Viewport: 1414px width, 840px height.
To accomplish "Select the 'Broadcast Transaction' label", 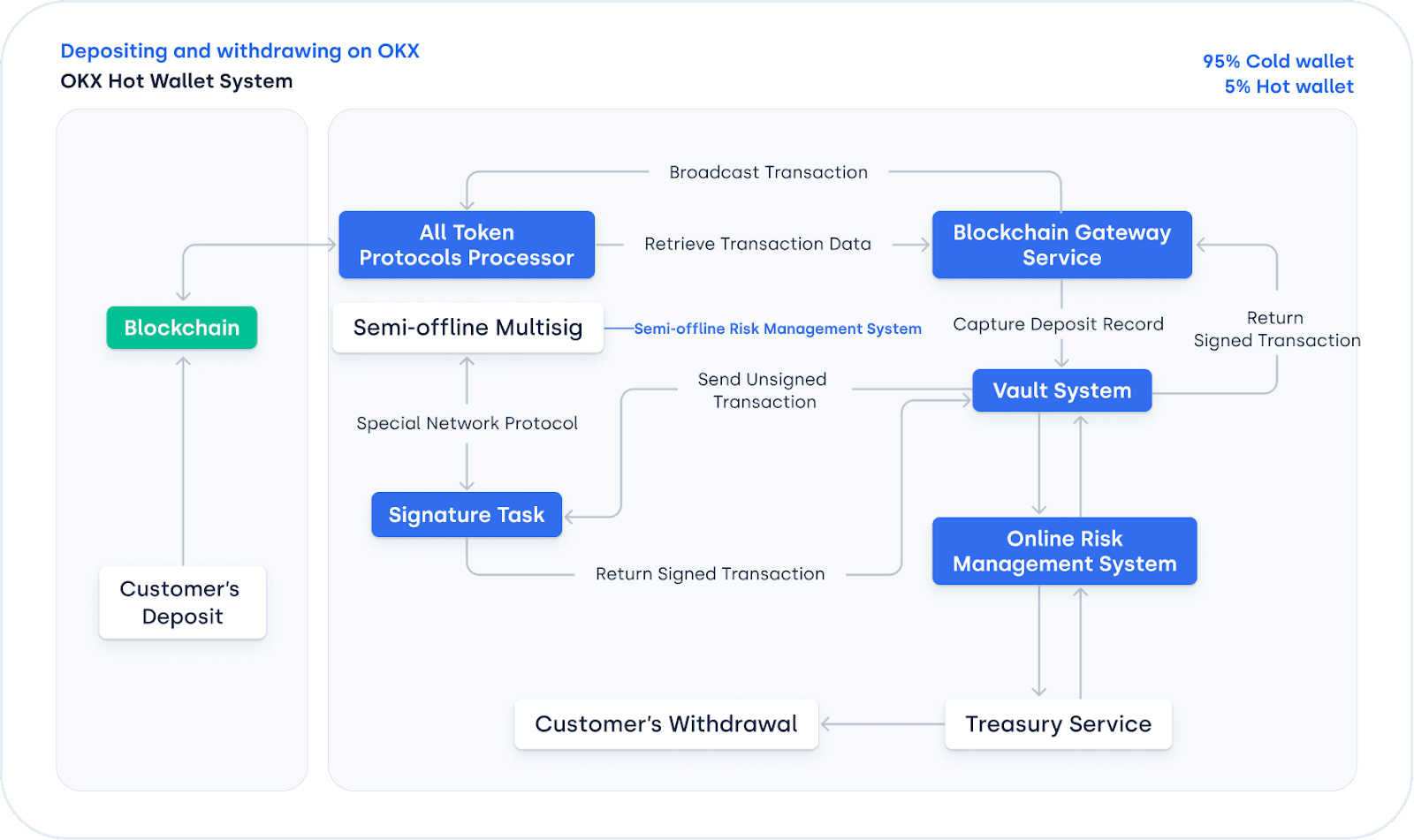I will pos(769,172).
